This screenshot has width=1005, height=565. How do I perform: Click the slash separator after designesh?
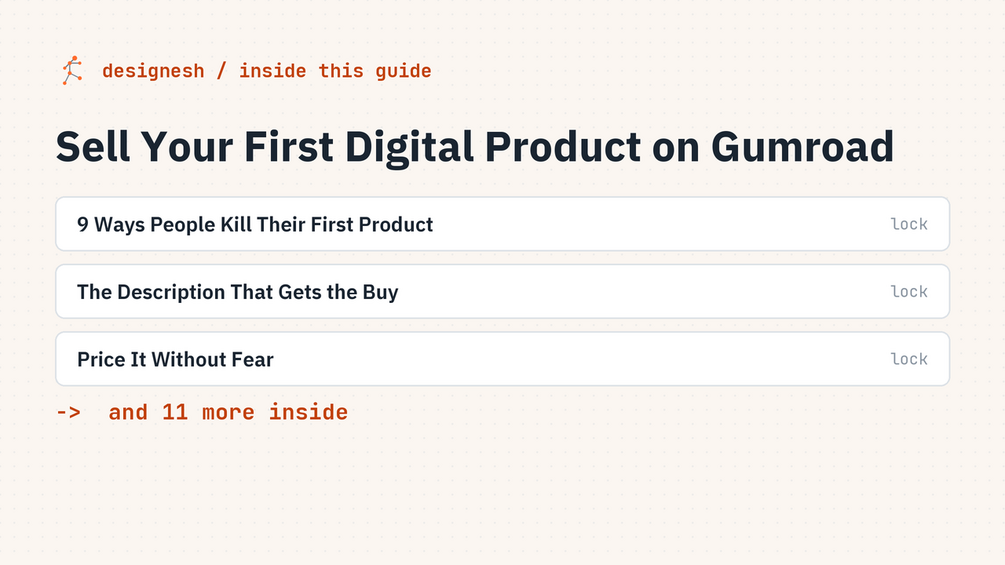(222, 70)
